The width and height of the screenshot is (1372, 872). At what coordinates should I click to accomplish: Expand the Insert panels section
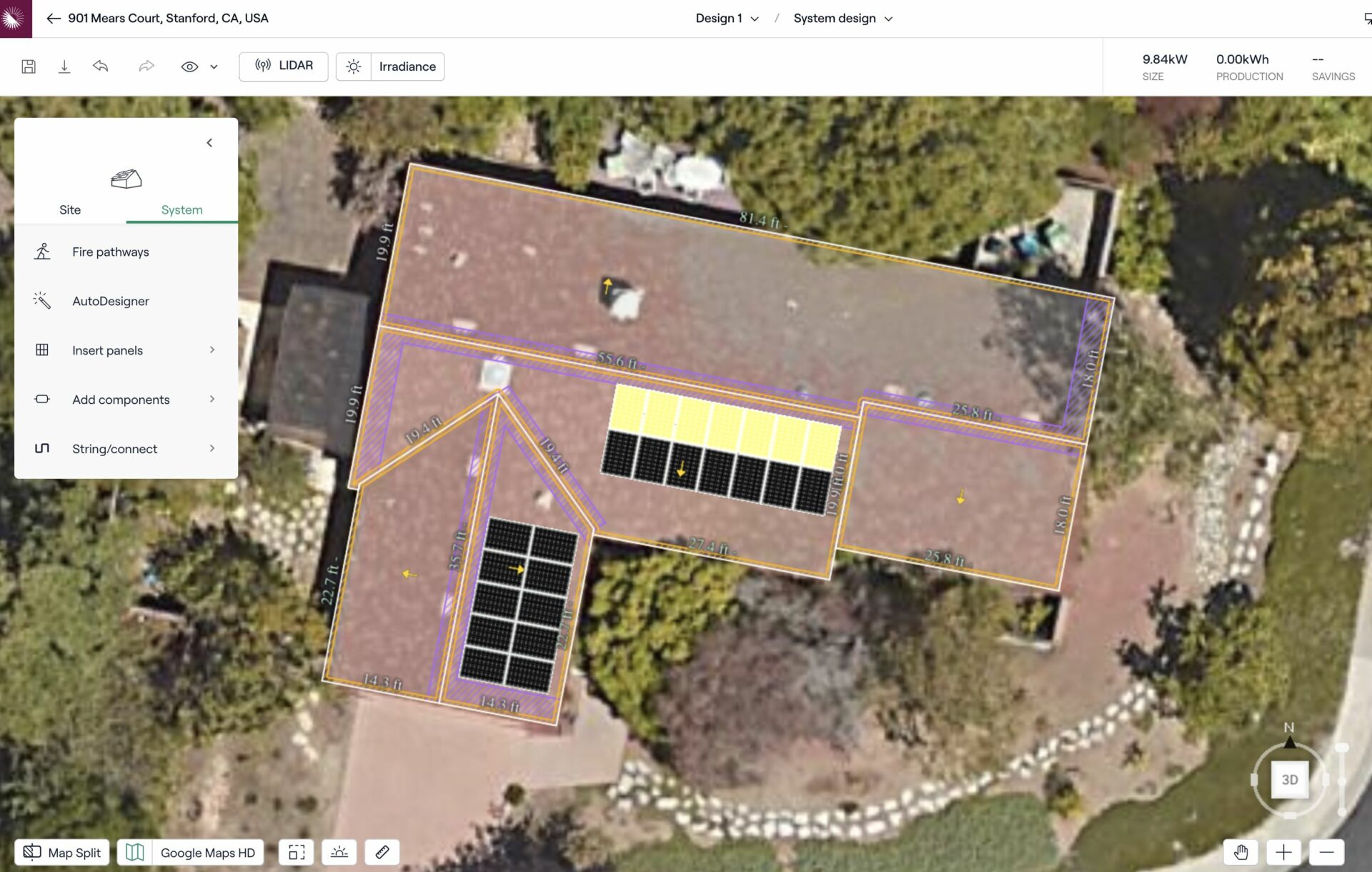coord(107,350)
